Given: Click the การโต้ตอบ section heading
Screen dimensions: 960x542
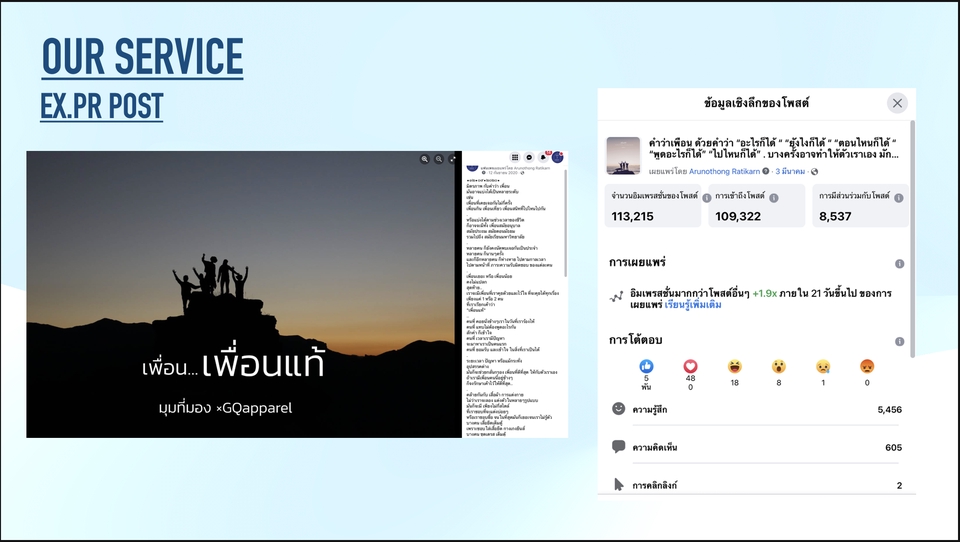Looking at the screenshot, I should [636, 340].
